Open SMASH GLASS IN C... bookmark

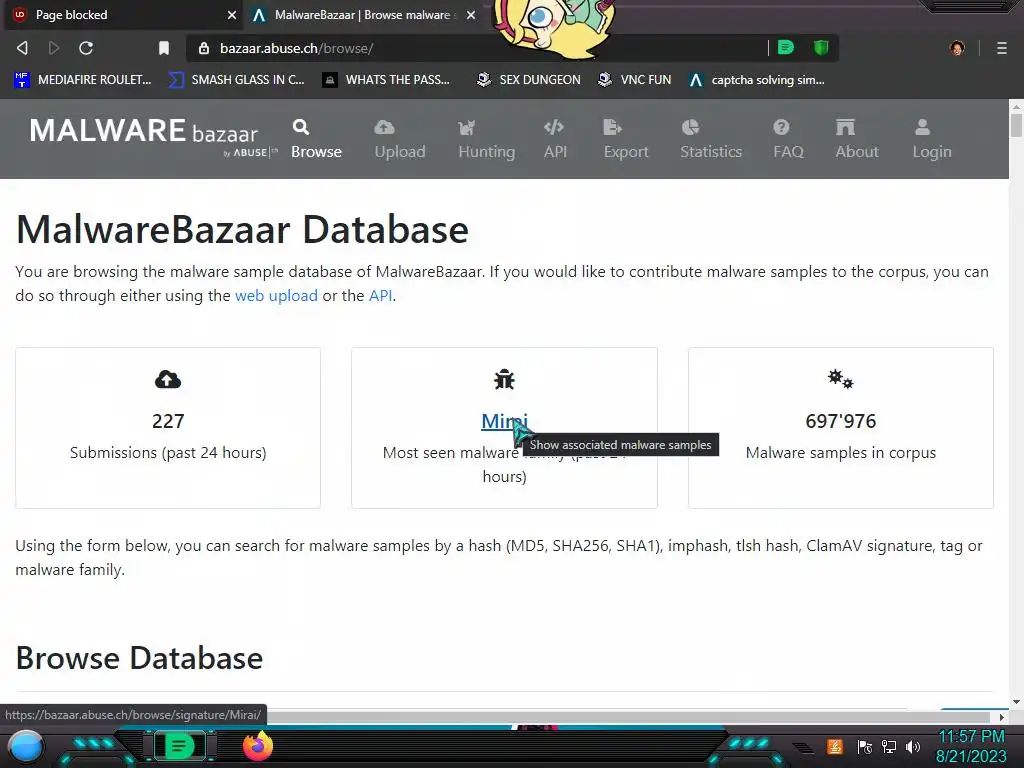[x=236, y=80]
